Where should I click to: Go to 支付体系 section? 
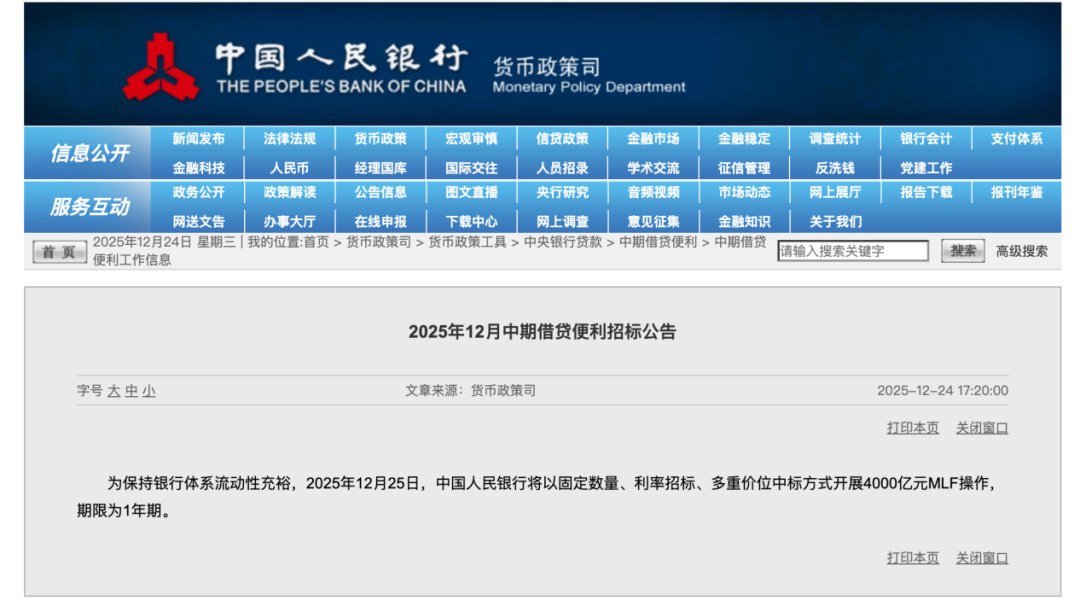coord(1017,139)
